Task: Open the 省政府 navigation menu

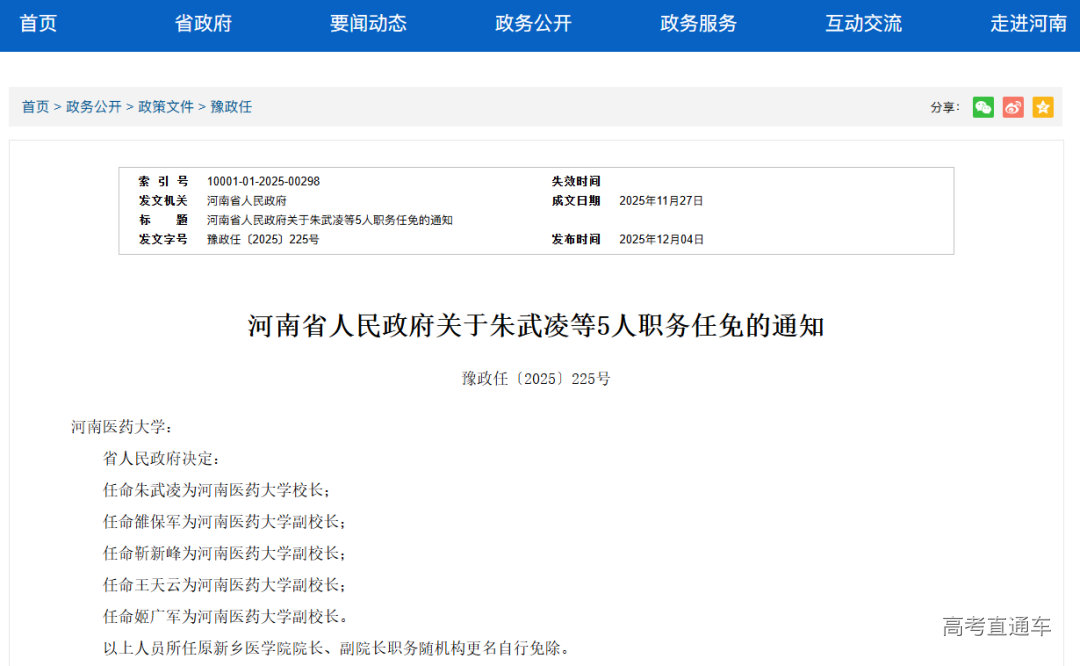Action: (203, 24)
